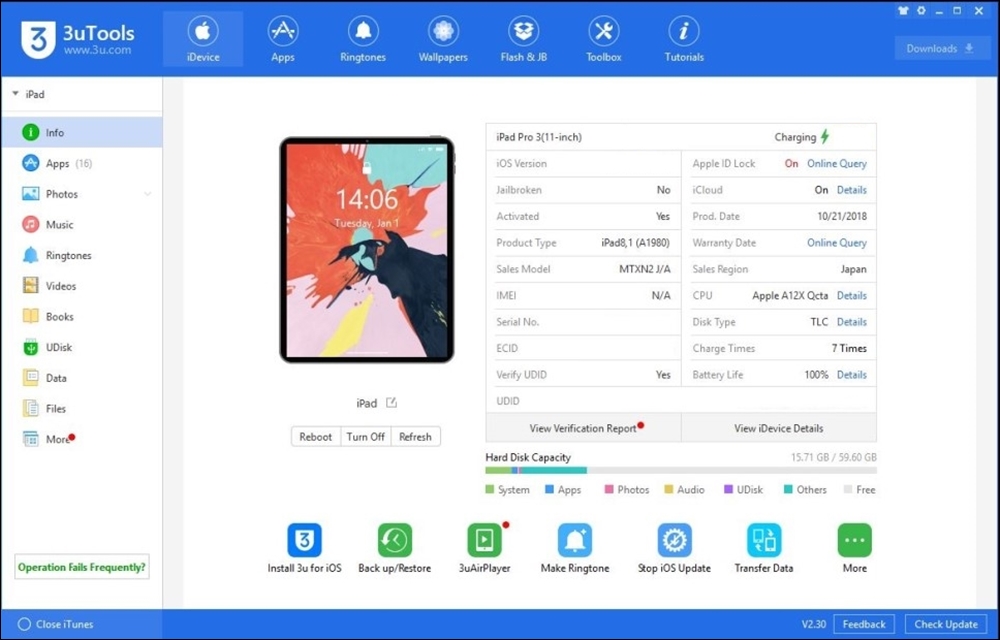1000x640 pixels.
Task: Click Install 3u for iOS icon
Action: click(x=304, y=541)
